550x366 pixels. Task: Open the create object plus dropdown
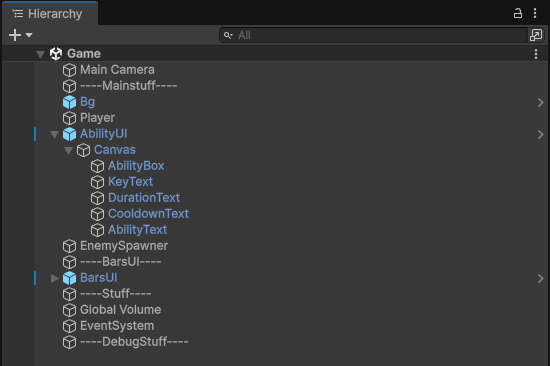20,35
